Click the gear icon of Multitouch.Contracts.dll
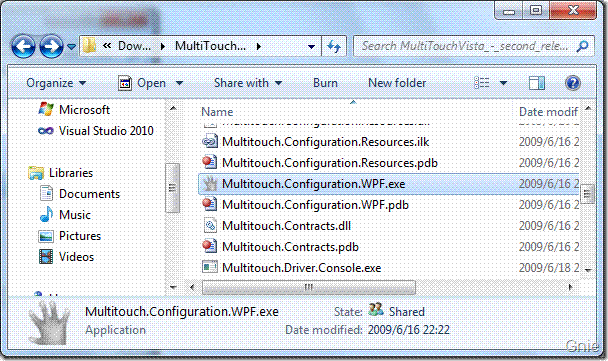 [210, 225]
